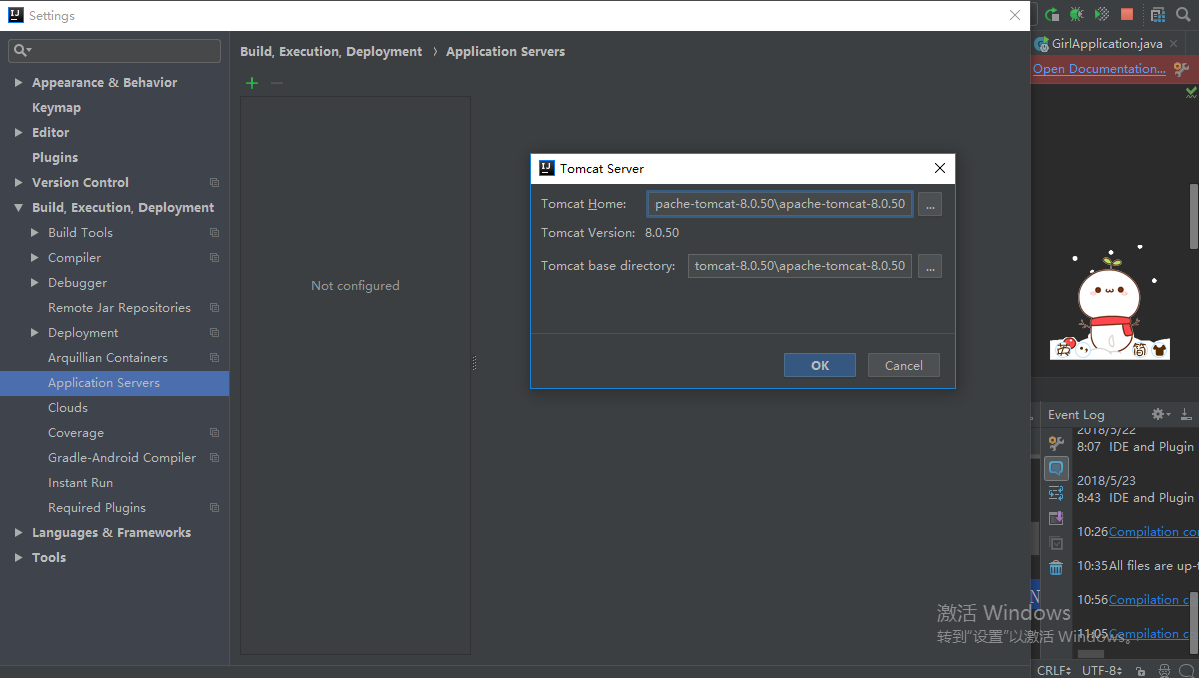Click project-level icon beside Gradle-Android Compiler
Viewport: 1199px width, 678px height.
point(214,458)
